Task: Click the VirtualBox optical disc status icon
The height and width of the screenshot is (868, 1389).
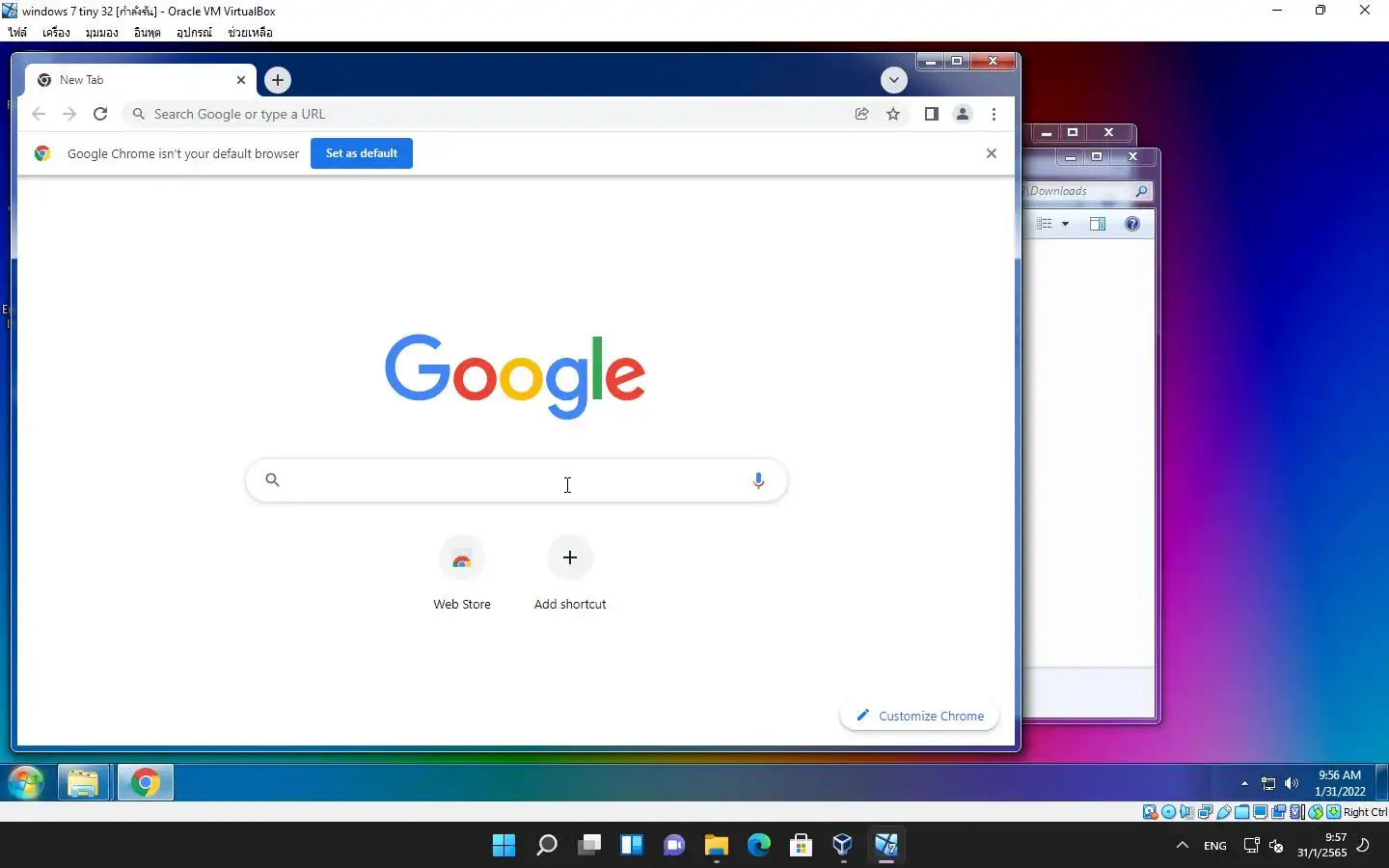Action: tap(1169, 812)
